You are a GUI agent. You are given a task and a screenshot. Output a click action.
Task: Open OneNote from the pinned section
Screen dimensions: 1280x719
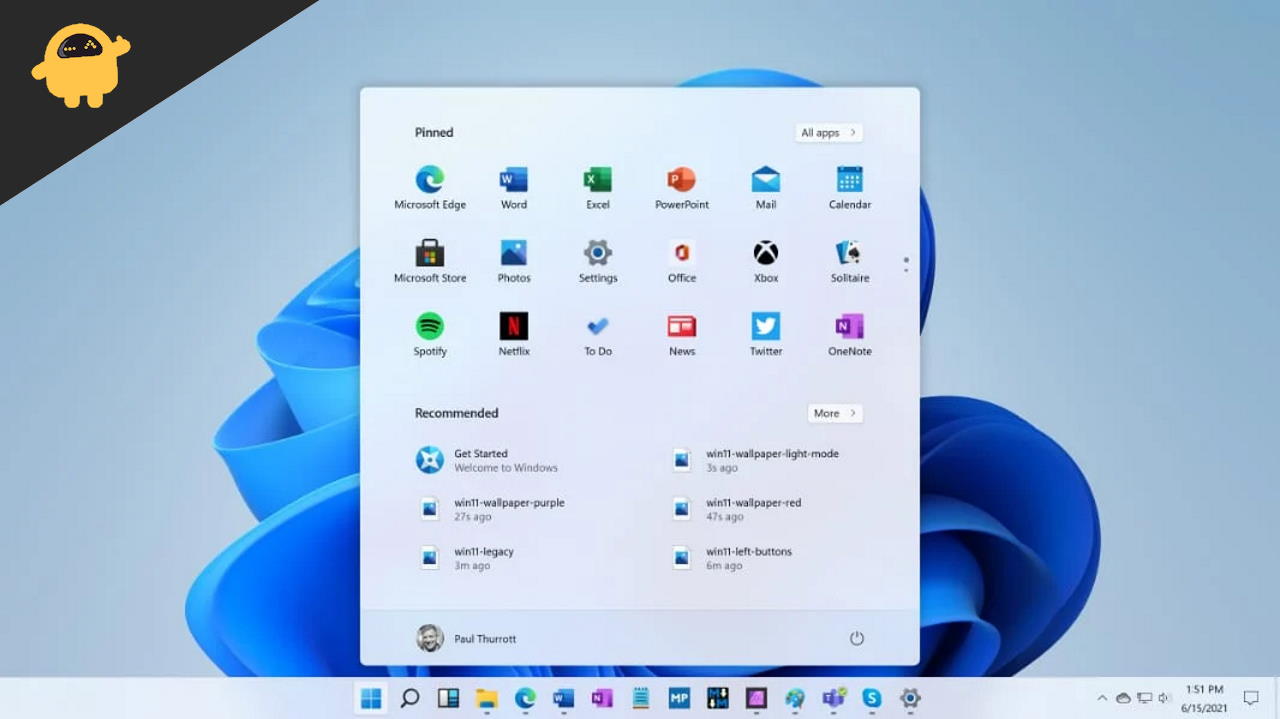coord(850,334)
